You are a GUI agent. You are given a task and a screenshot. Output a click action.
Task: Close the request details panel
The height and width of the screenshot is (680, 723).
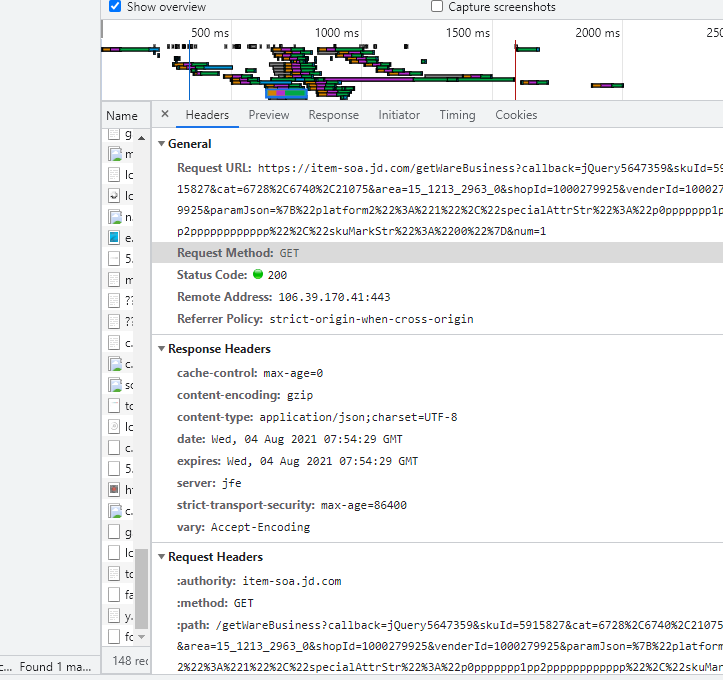[165, 114]
